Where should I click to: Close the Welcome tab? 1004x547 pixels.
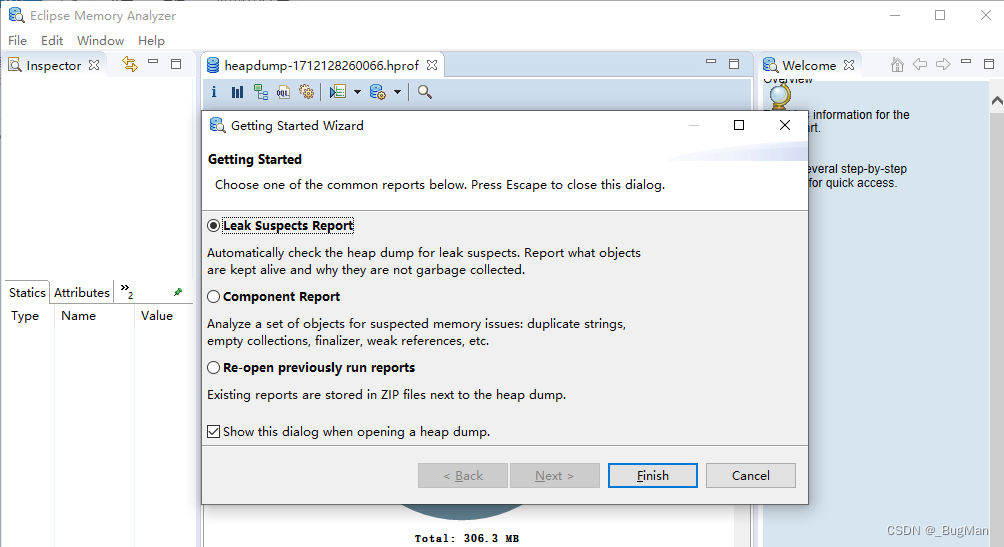pos(849,65)
